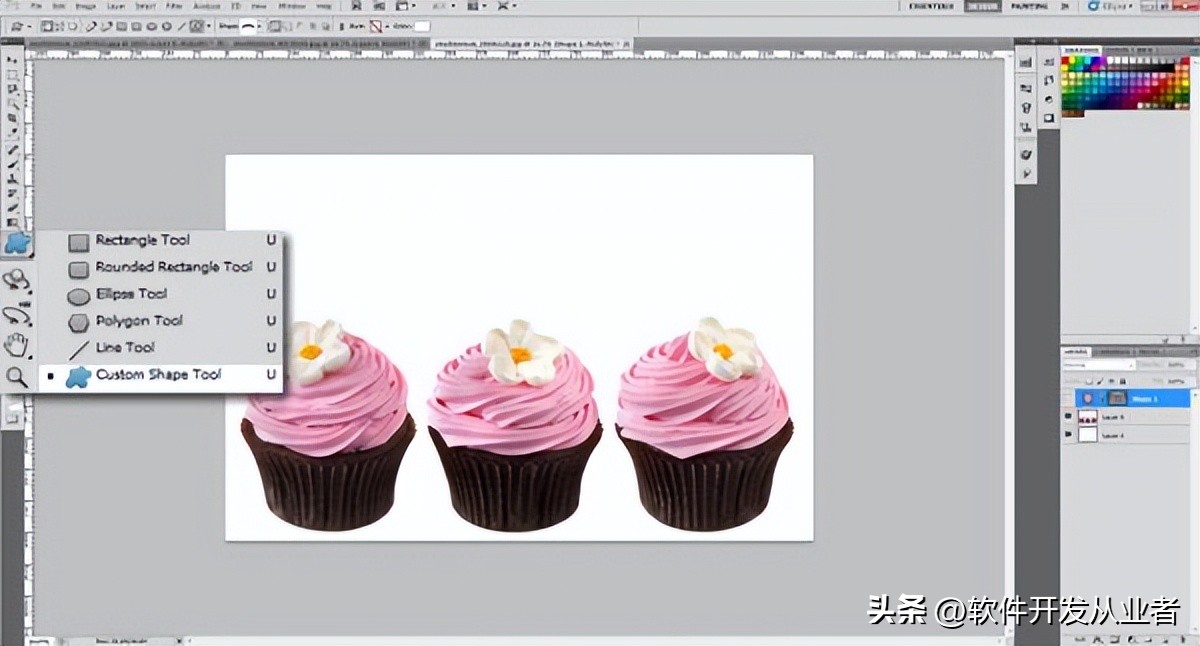Viewport: 1200px width, 646px height.
Task: Click the Pen icon in options bar
Action: 90,25
